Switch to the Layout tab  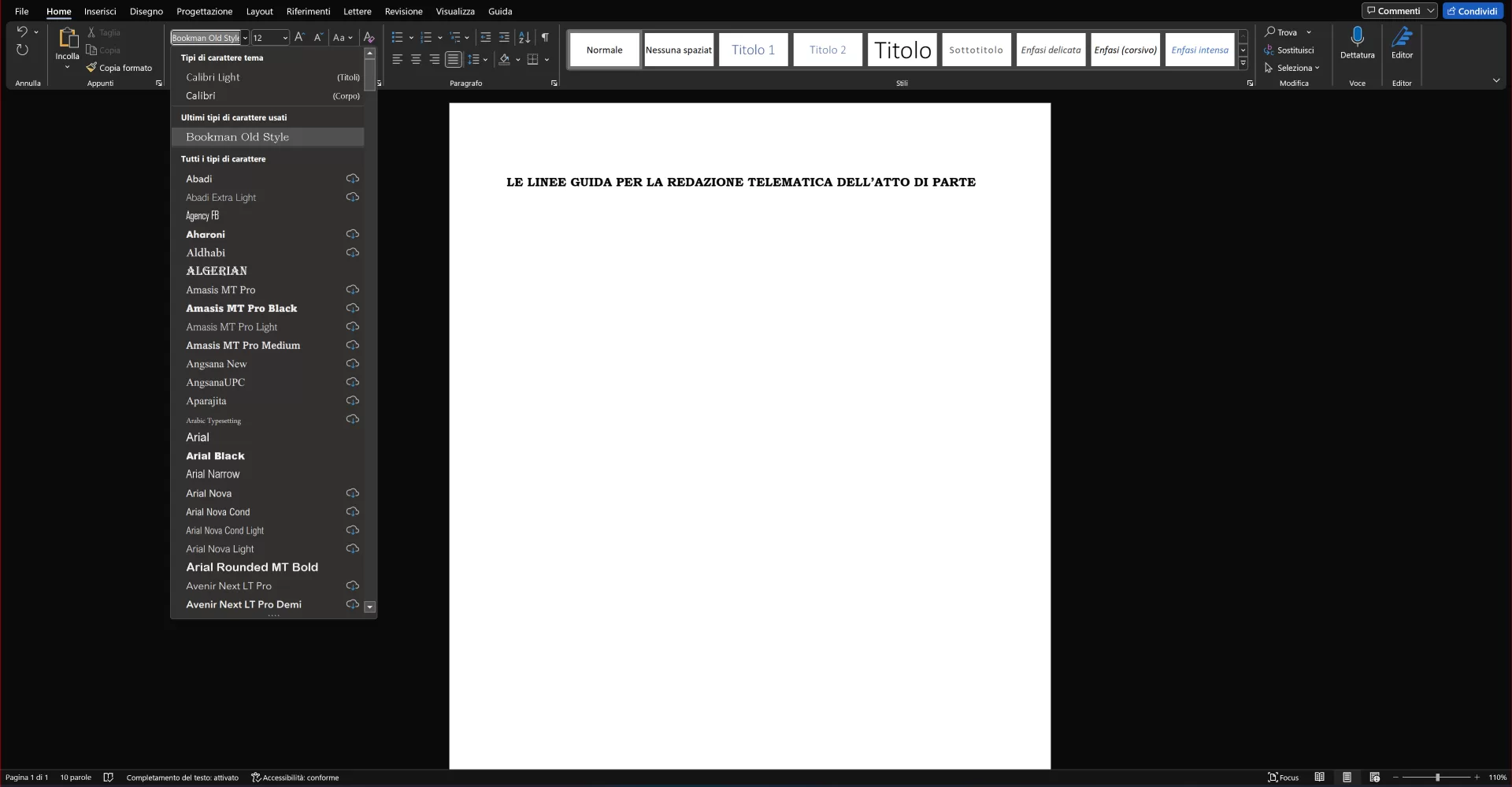pyautogui.click(x=259, y=11)
